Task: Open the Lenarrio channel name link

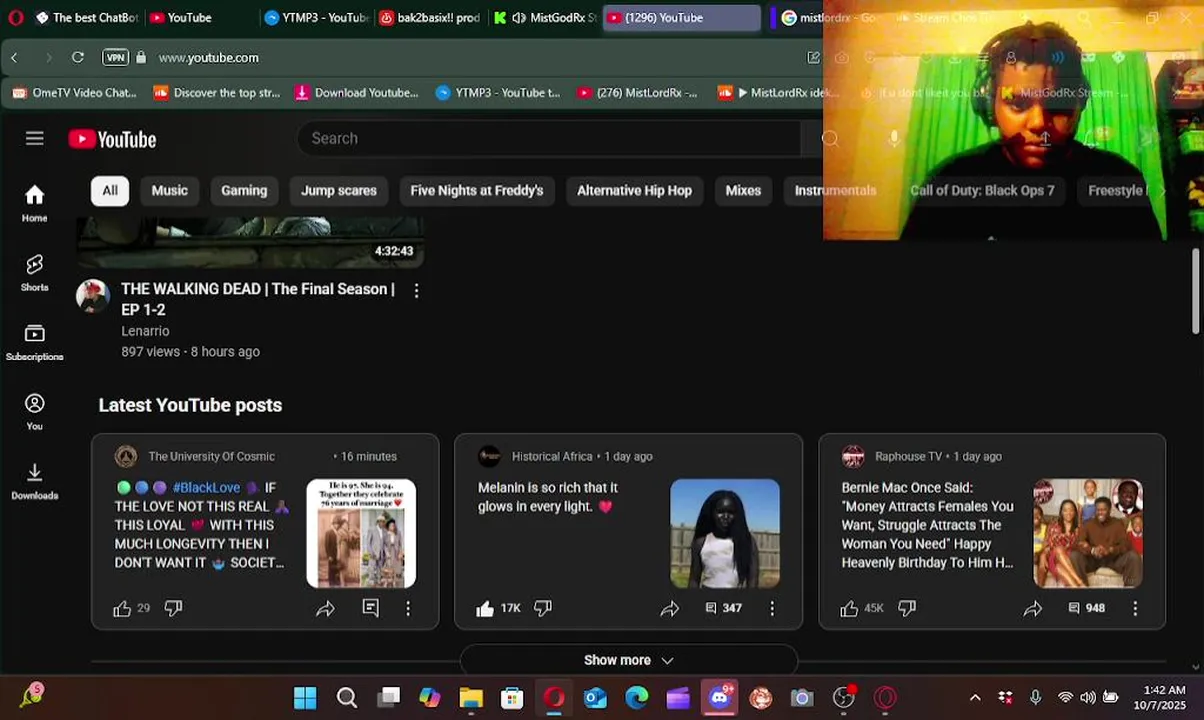Action: [145, 331]
